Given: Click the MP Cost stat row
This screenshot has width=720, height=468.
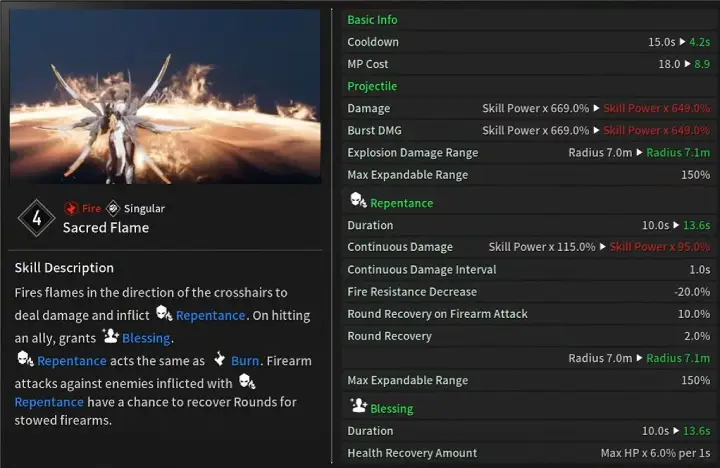Looking at the screenshot, I should pyautogui.click(x=528, y=64).
